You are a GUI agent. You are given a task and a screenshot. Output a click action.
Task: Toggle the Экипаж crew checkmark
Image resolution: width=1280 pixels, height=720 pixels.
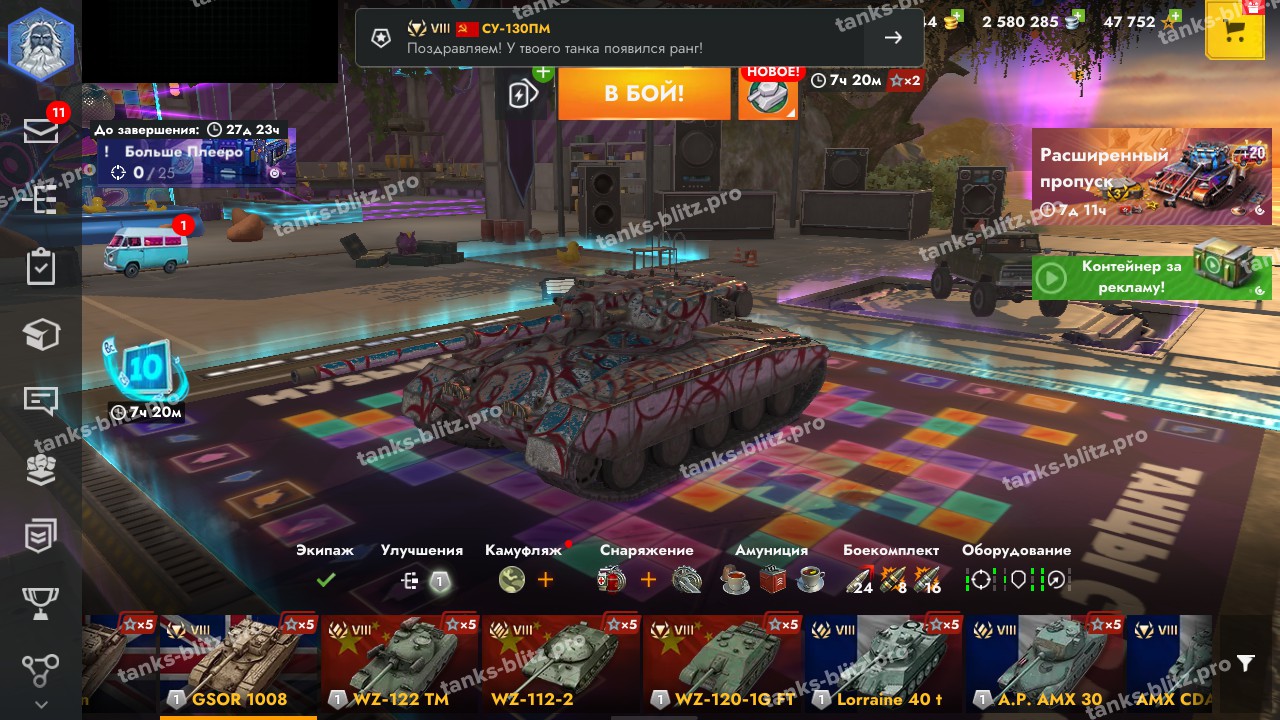point(325,579)
